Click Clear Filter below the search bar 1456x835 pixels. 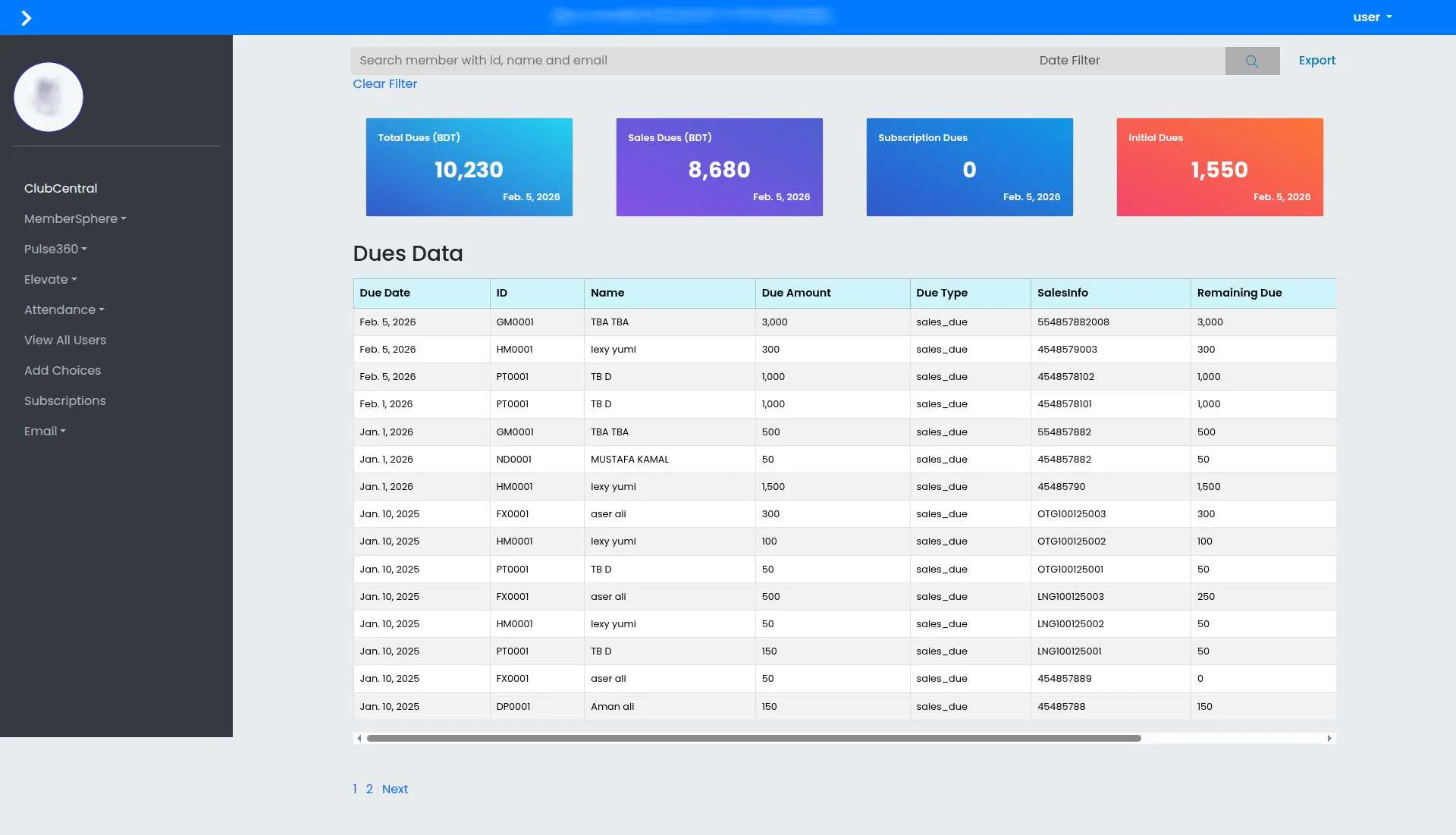(384, 83)
